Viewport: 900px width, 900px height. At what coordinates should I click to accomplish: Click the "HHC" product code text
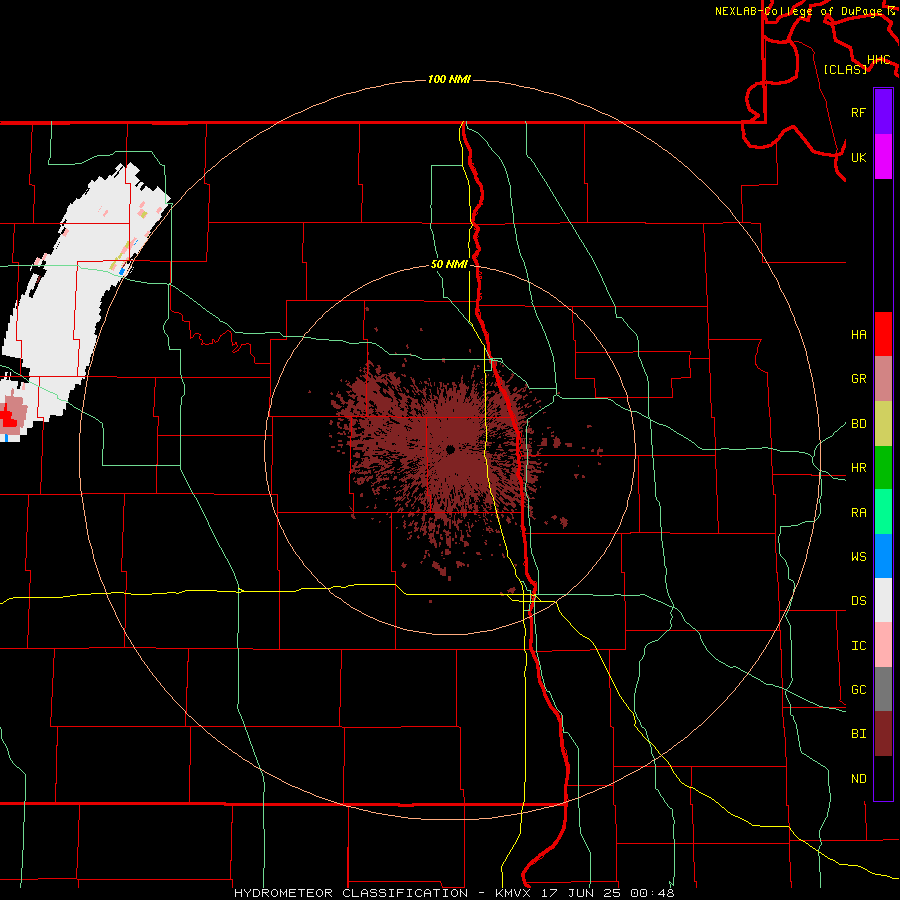coord(878,59)
